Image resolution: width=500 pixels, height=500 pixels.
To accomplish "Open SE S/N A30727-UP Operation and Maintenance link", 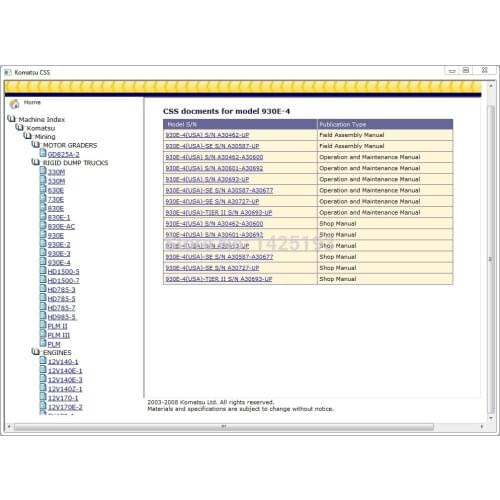I will 212,202.
